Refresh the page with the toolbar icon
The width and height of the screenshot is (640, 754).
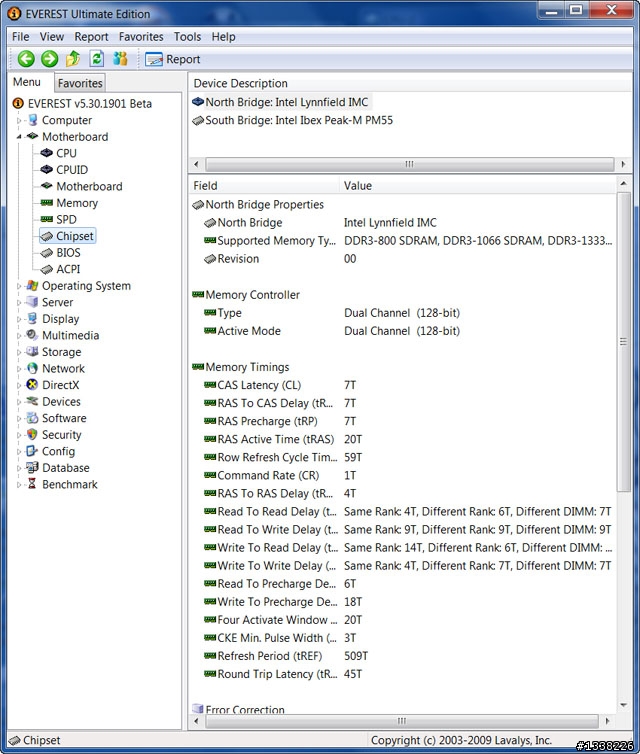tap(97, 59)
